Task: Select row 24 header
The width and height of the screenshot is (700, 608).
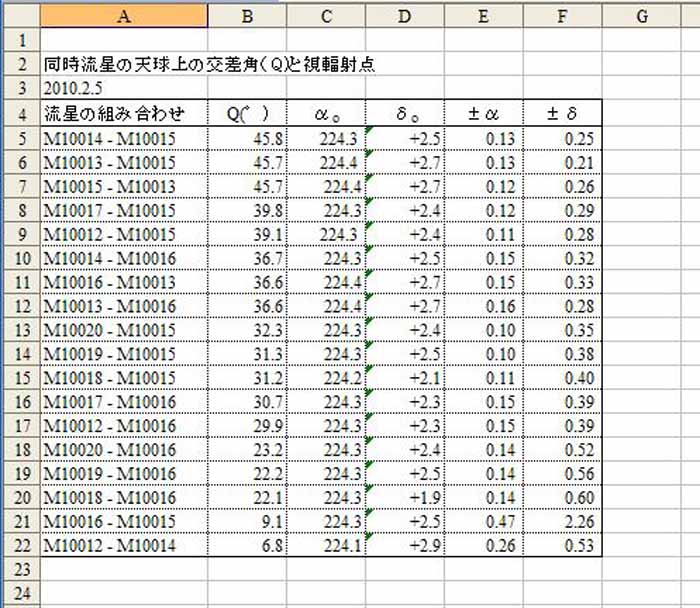Action: pyautogui.click(x=22, y=594)
